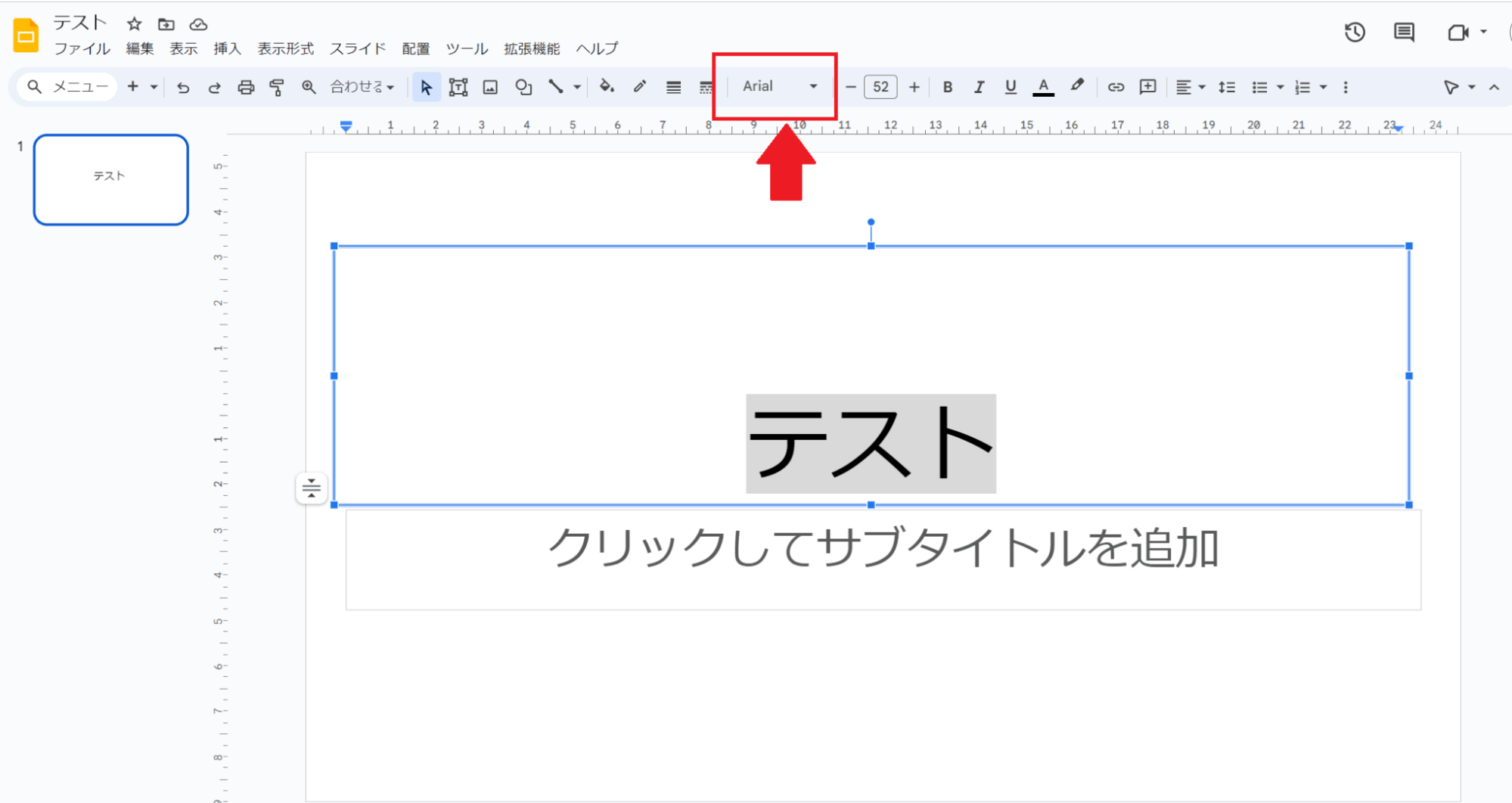Click the print icon
Screen dimensions: 1512x803
pyautogui.click(x=246, y=88)
